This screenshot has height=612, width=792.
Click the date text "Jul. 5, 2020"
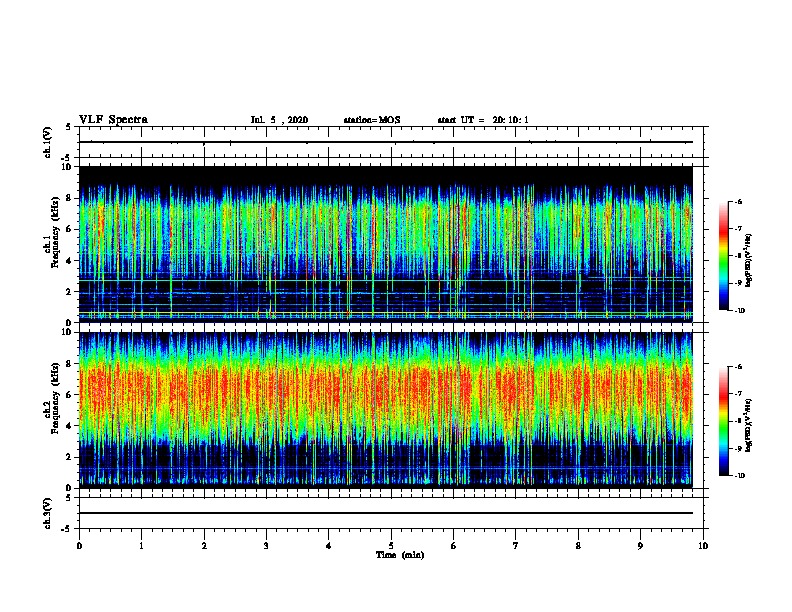click(279, 120)
